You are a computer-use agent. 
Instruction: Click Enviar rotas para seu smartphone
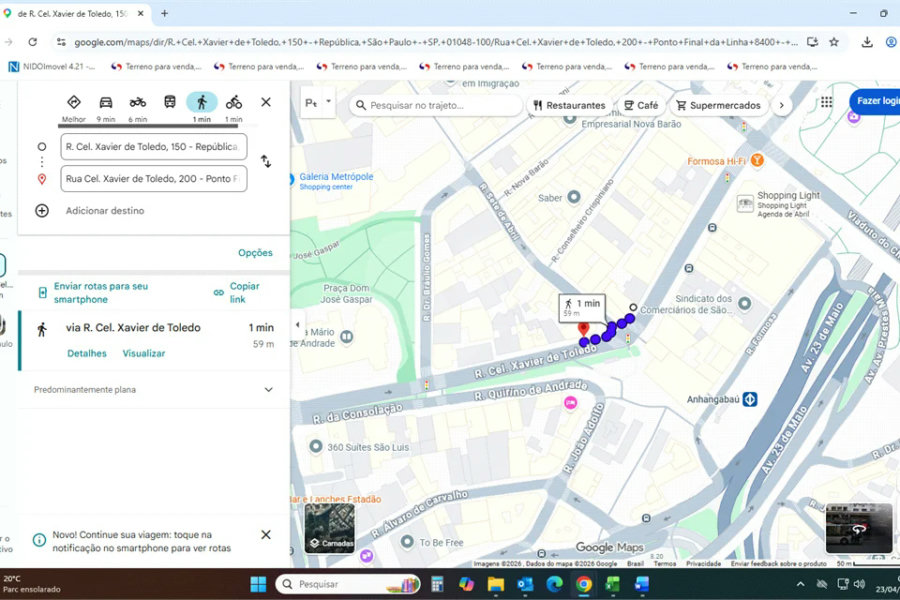pos(100,292)
